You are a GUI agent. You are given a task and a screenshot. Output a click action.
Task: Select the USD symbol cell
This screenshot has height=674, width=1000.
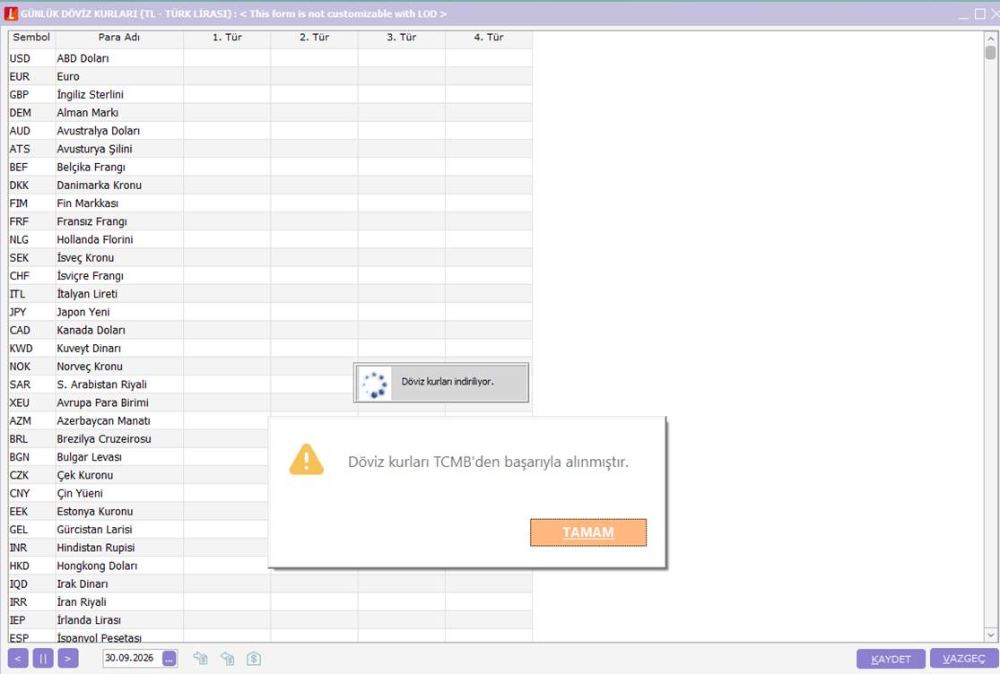[x=31, y=58]
